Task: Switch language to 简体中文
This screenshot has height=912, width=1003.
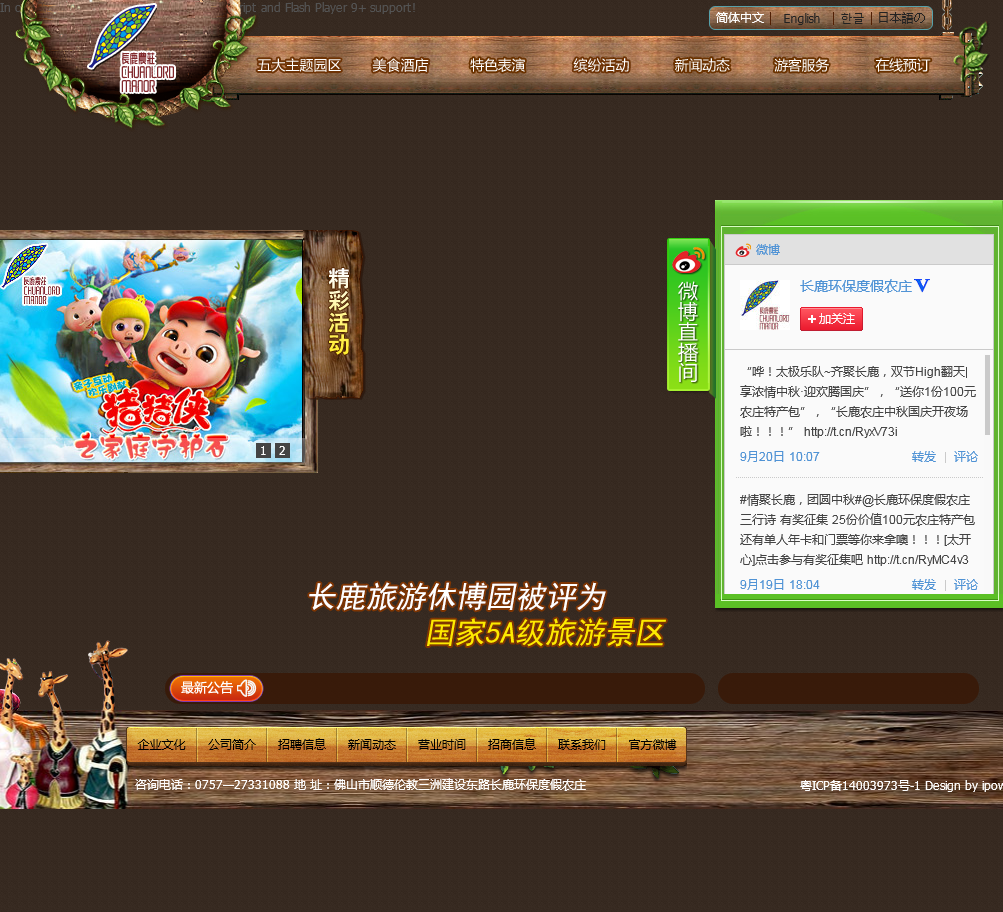Action: click(x=739, y=18)
